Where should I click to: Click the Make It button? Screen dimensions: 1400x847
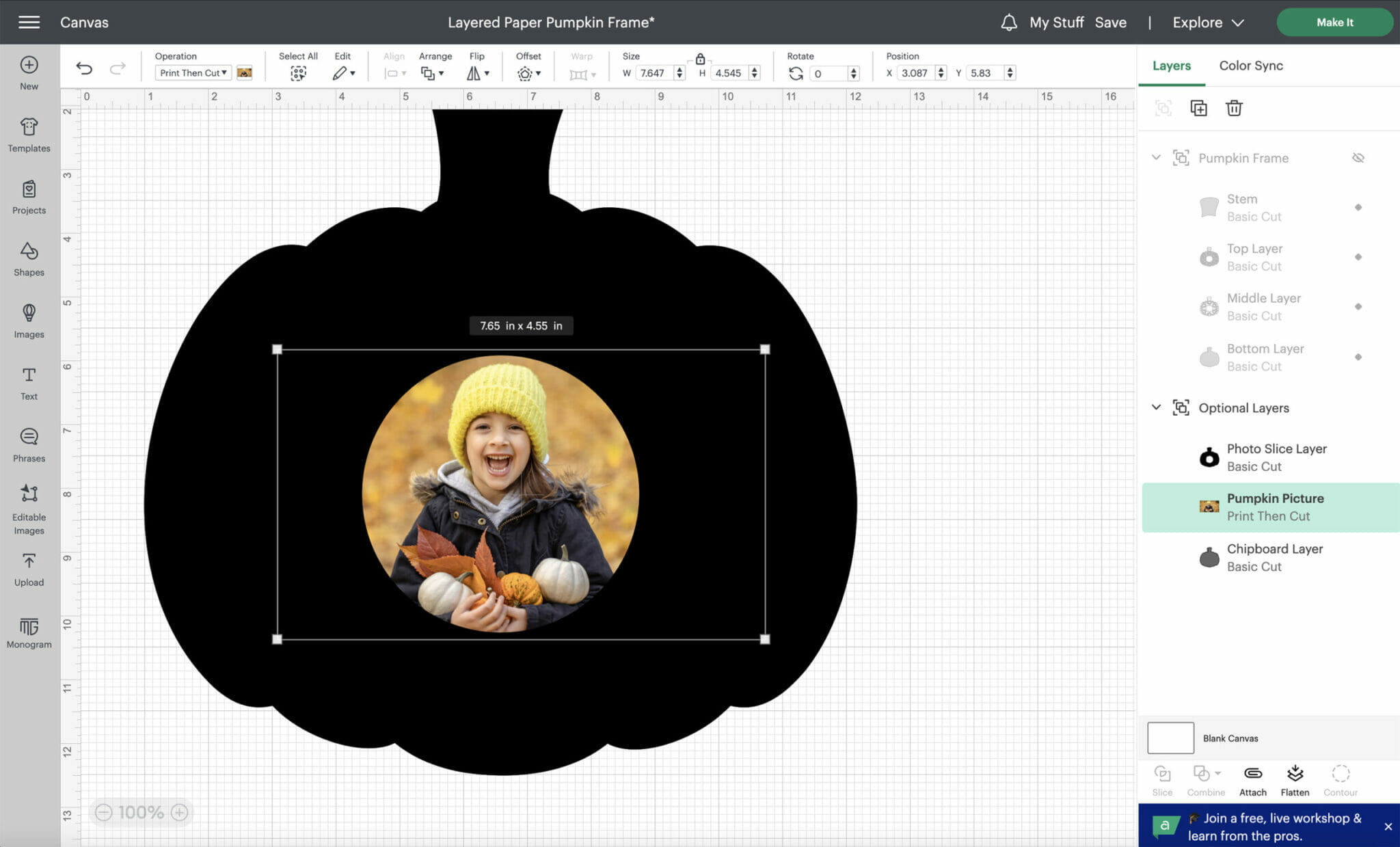[1334, 22]
